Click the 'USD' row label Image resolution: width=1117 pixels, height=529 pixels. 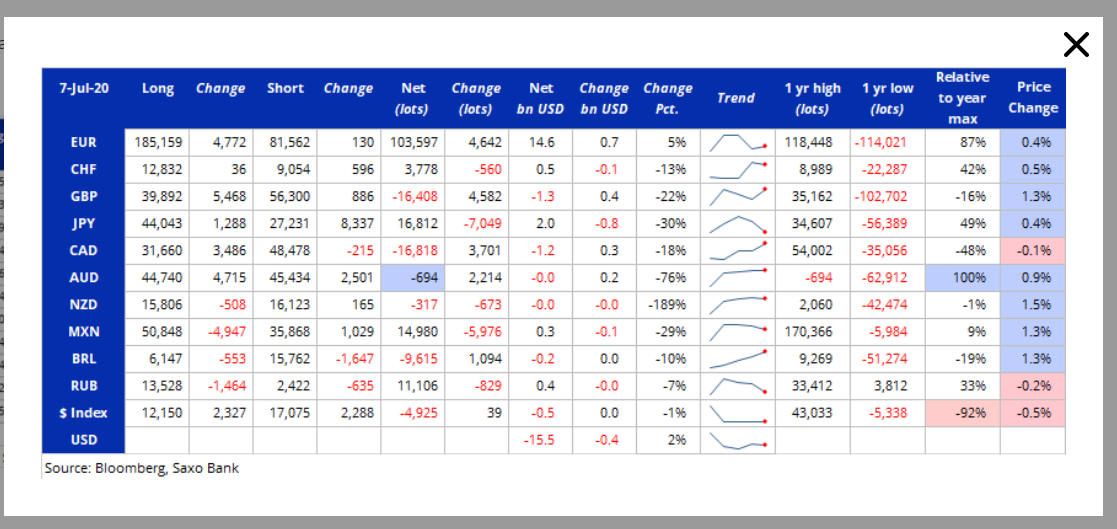84,440
